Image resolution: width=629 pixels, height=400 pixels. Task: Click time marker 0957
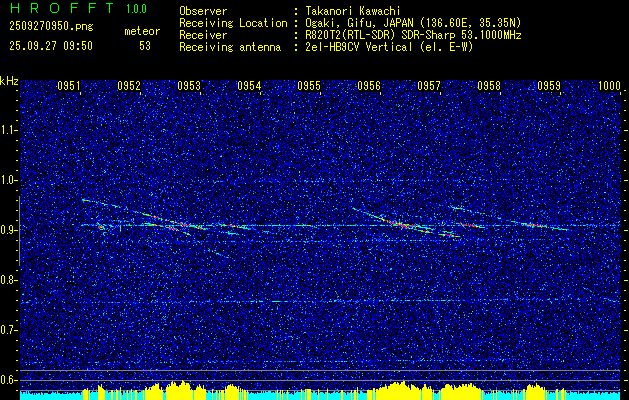pyautogui.click(x=429, y=85)
